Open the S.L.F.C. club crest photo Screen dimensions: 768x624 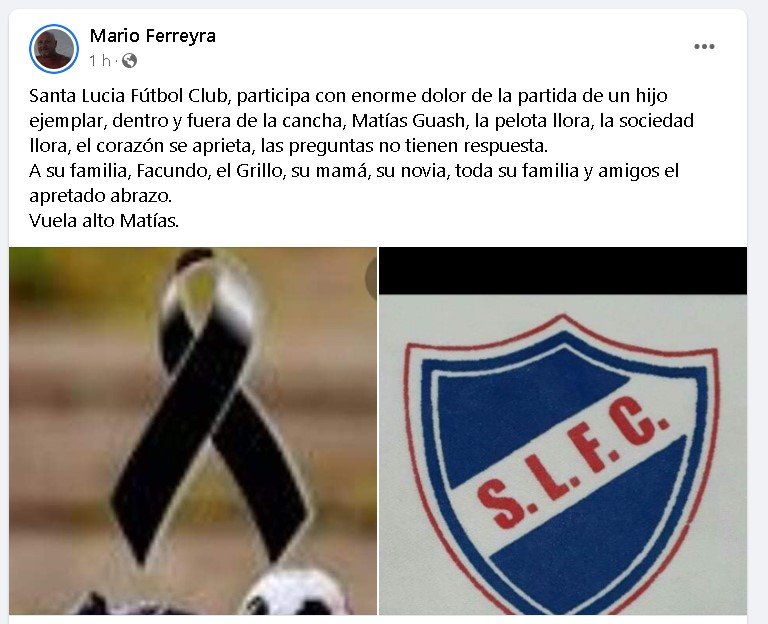(x=563, y=431)
